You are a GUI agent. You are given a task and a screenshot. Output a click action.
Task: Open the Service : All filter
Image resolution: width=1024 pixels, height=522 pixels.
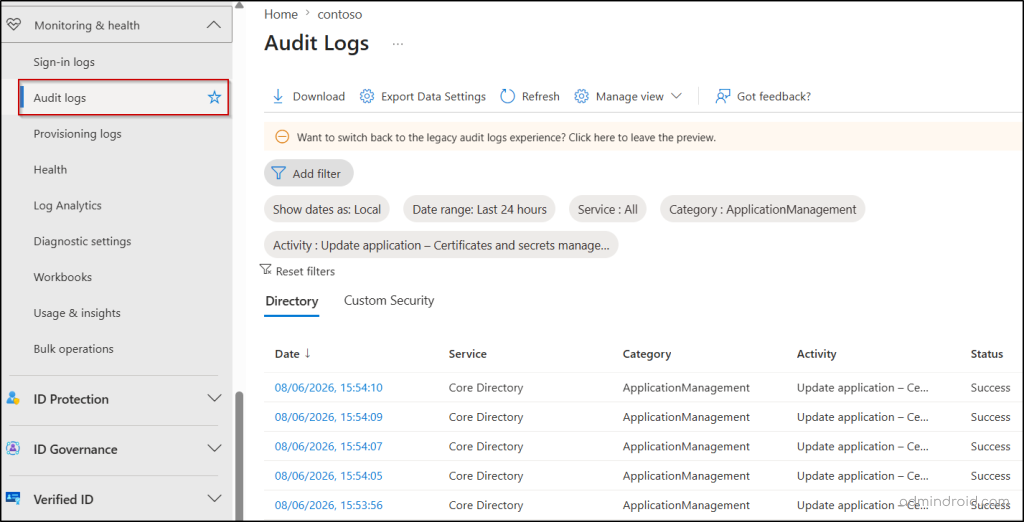coord(607,210)
